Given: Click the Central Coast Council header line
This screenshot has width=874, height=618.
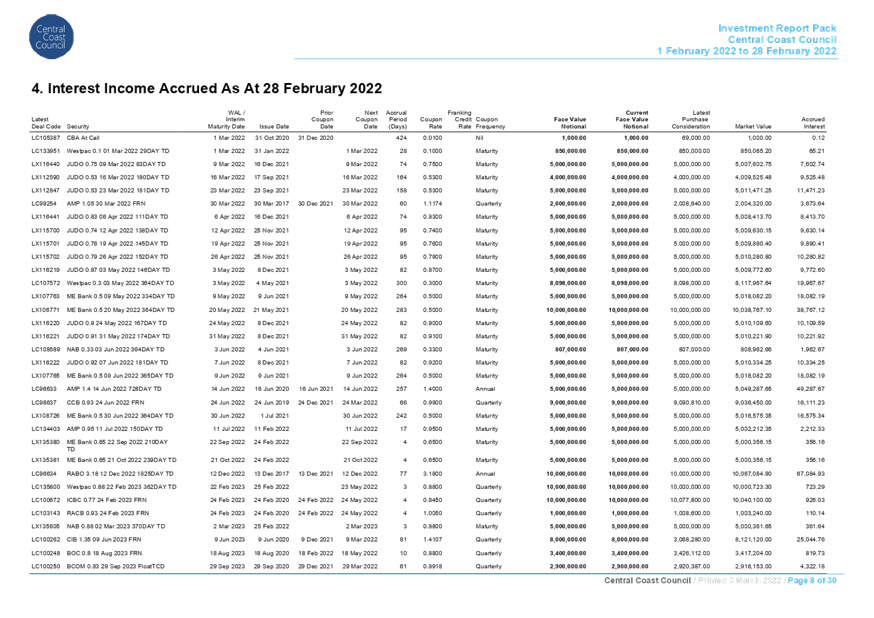Looking at the screenshot, I should 783,40.
